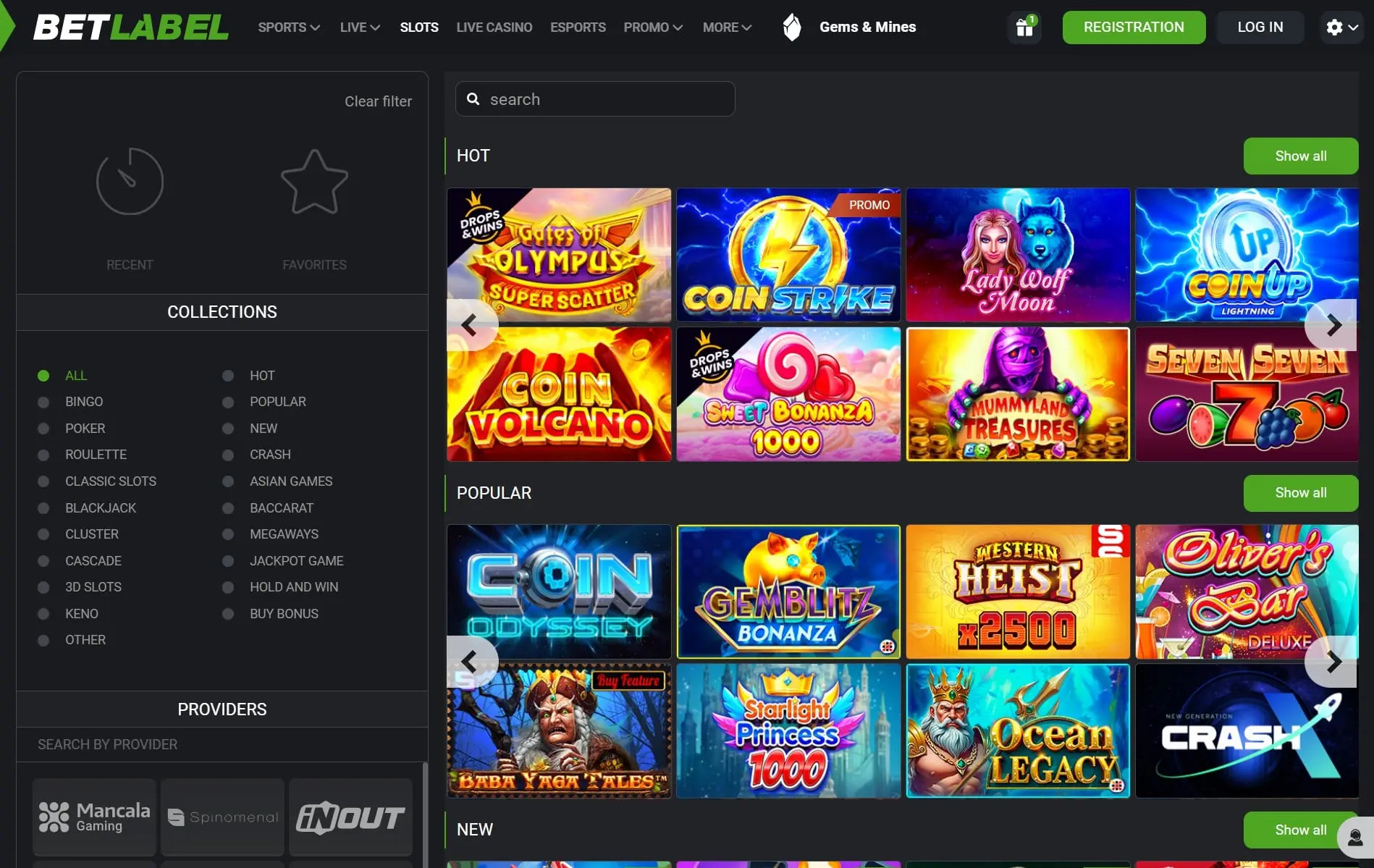The height and width of the screenshot is (868, 1374).
Task: Click the Gems & Mines gem icon
Action: [792, 28]
